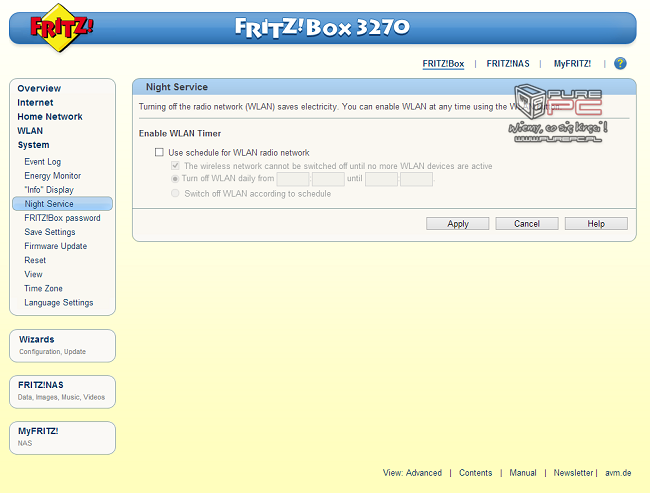Click View: Advanced footer link

pos(412,473)
